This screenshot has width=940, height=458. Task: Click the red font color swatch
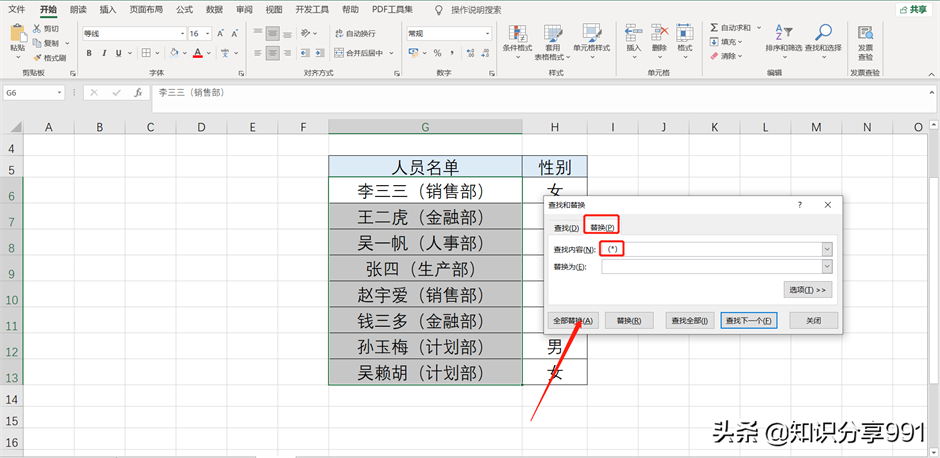(198, 53)
